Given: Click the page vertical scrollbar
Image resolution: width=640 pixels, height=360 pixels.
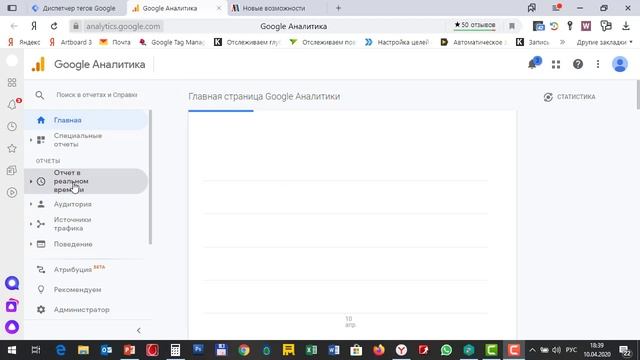Looking at the screenshot, I should (x=638, y=95).
